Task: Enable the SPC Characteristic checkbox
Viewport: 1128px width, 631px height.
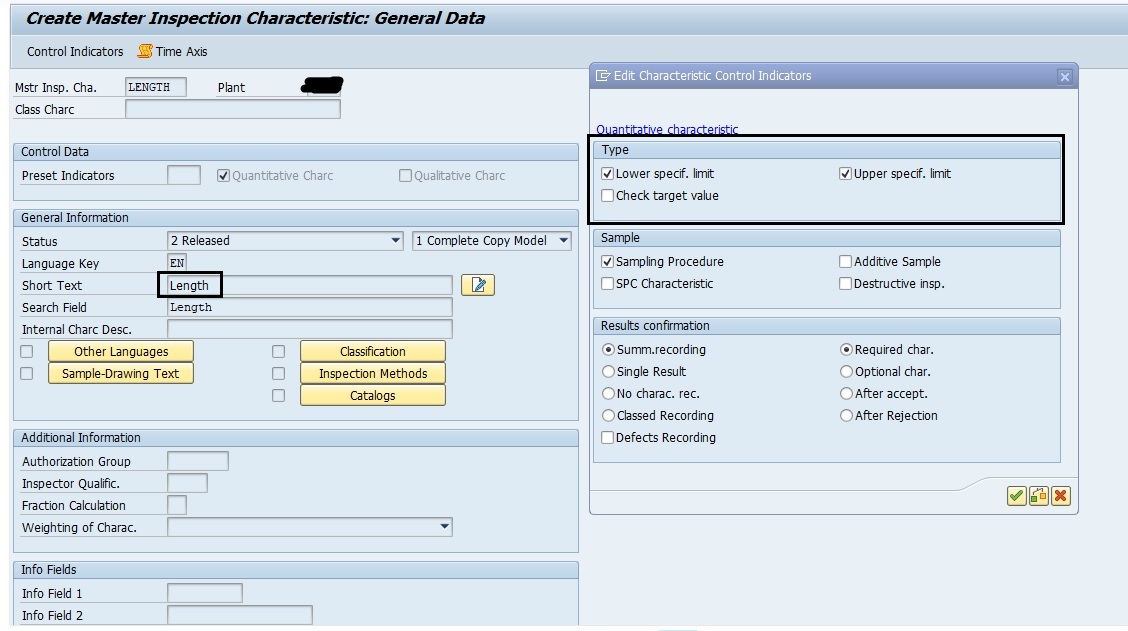Action: click(607, 283)
